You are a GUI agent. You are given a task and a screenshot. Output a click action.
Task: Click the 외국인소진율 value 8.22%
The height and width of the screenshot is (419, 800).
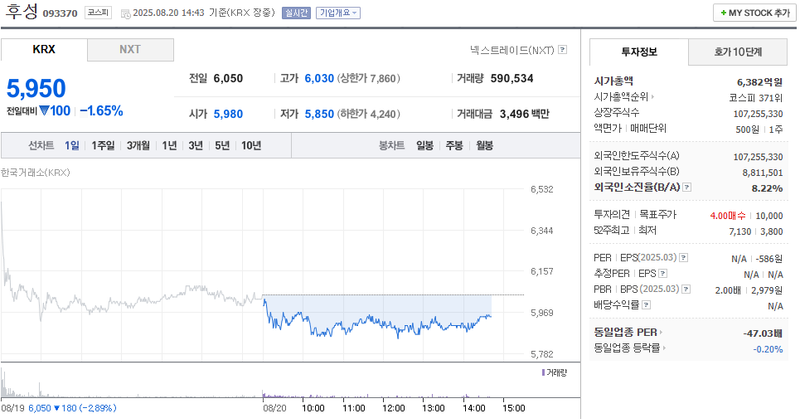[x=767, y=188]
